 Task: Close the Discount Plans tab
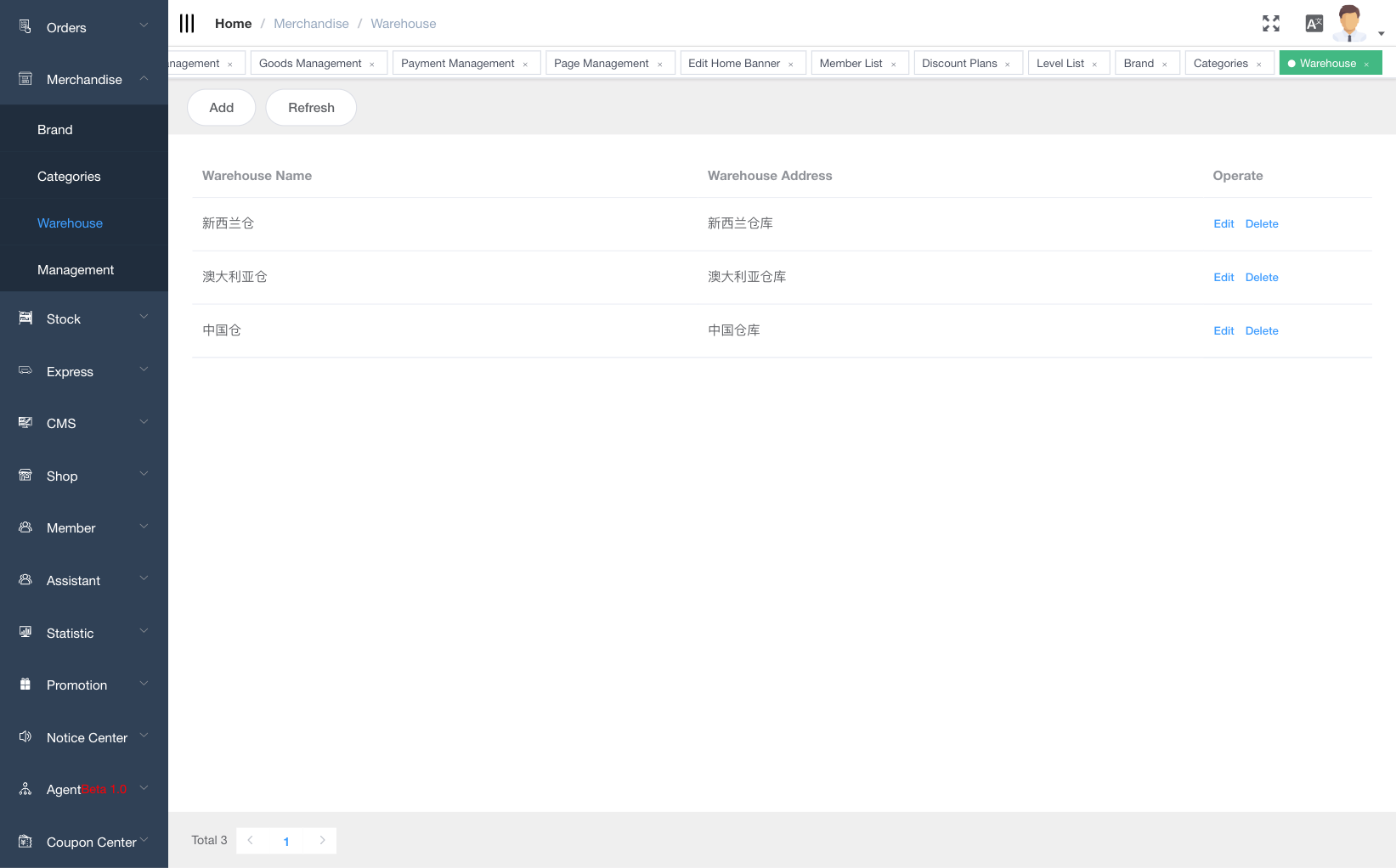(1008, 65)
